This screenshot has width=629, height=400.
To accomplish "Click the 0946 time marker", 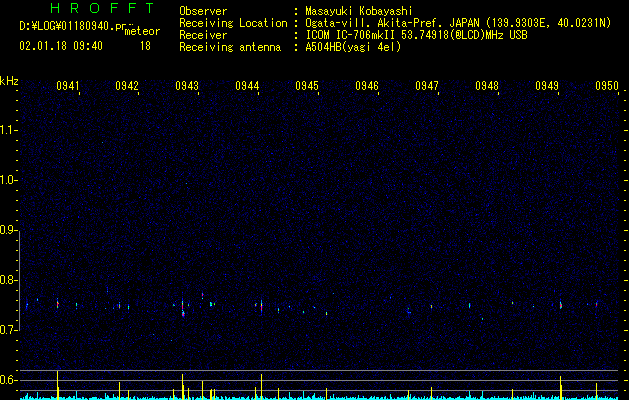I will pyautogui.click(x=367, y=86).
